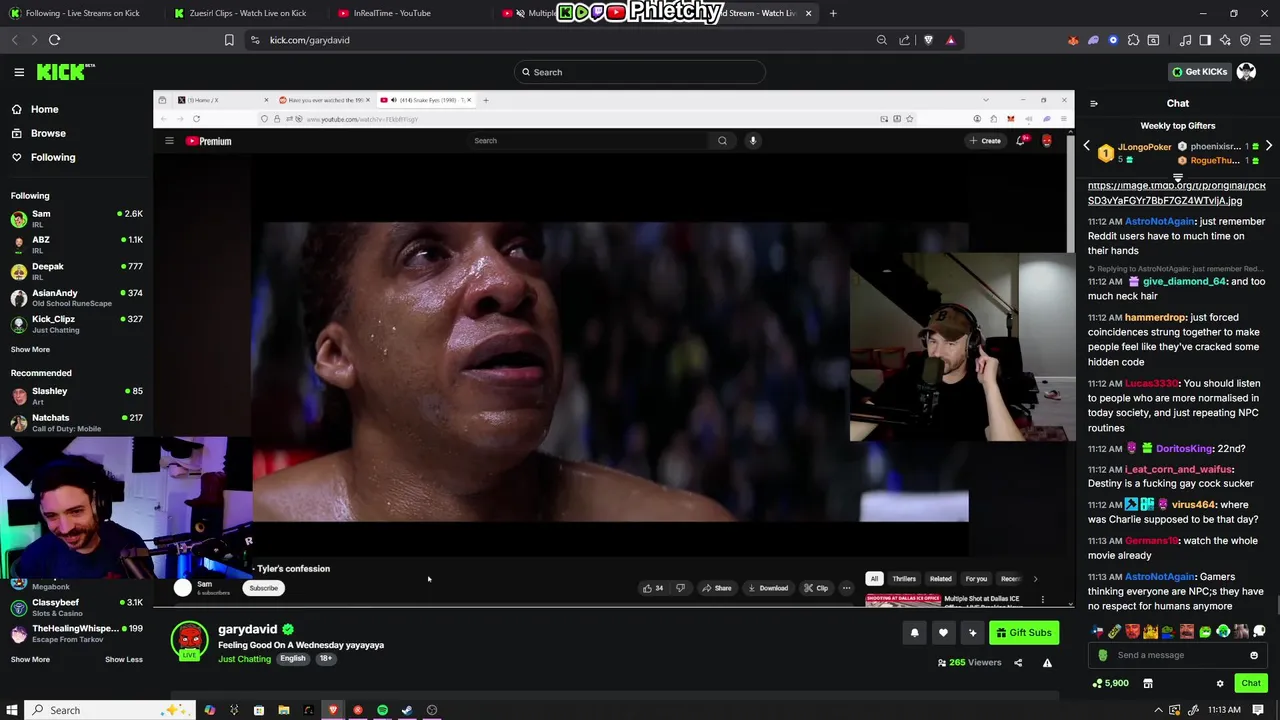
Task: Toggle the browser sidebar panel icon
Action: (x=1205, y=40)
